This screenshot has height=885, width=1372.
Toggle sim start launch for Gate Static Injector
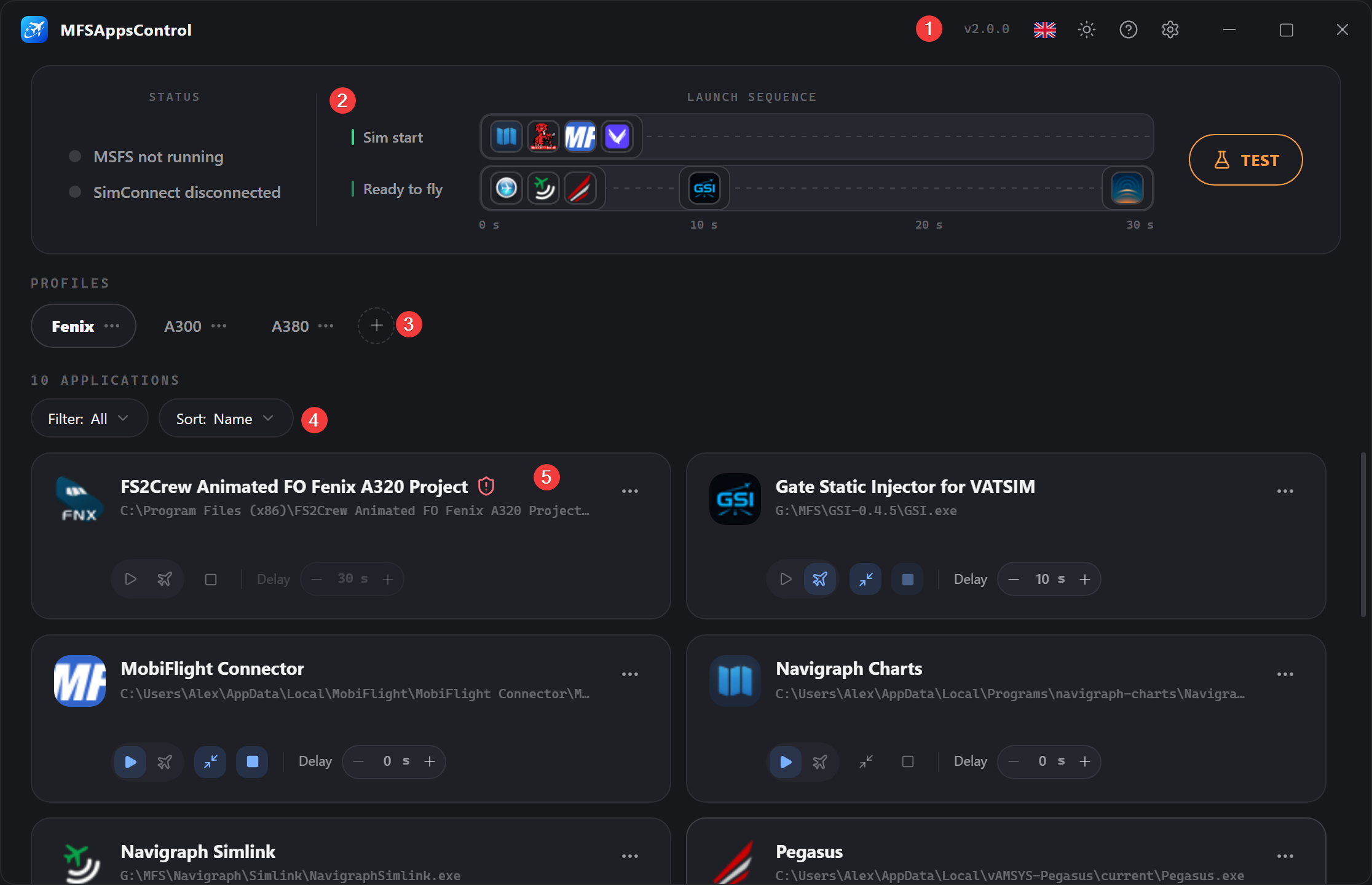[x=786, y=579]
